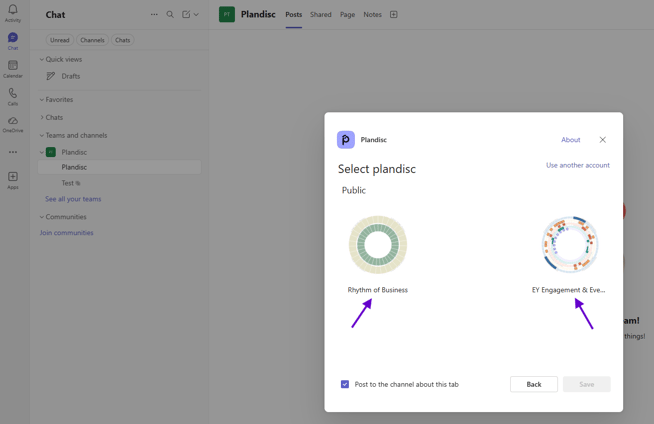This screenshot has height=424, width=654.
Task: Expand the Chats section
Action: 42,118
